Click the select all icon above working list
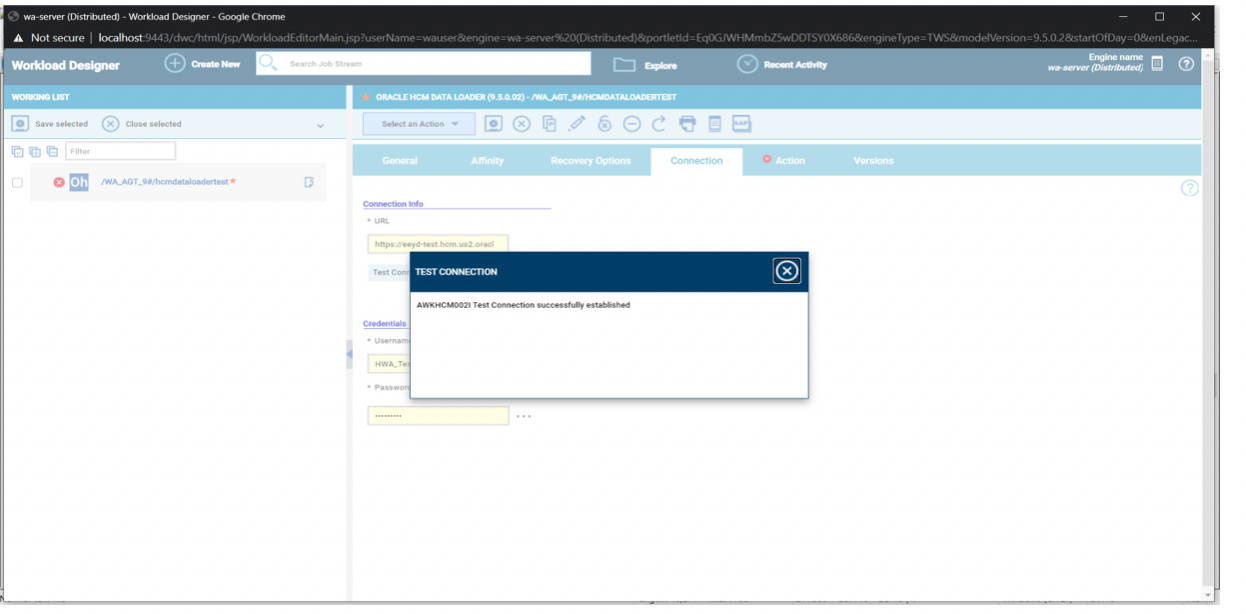 pos(17,152)
